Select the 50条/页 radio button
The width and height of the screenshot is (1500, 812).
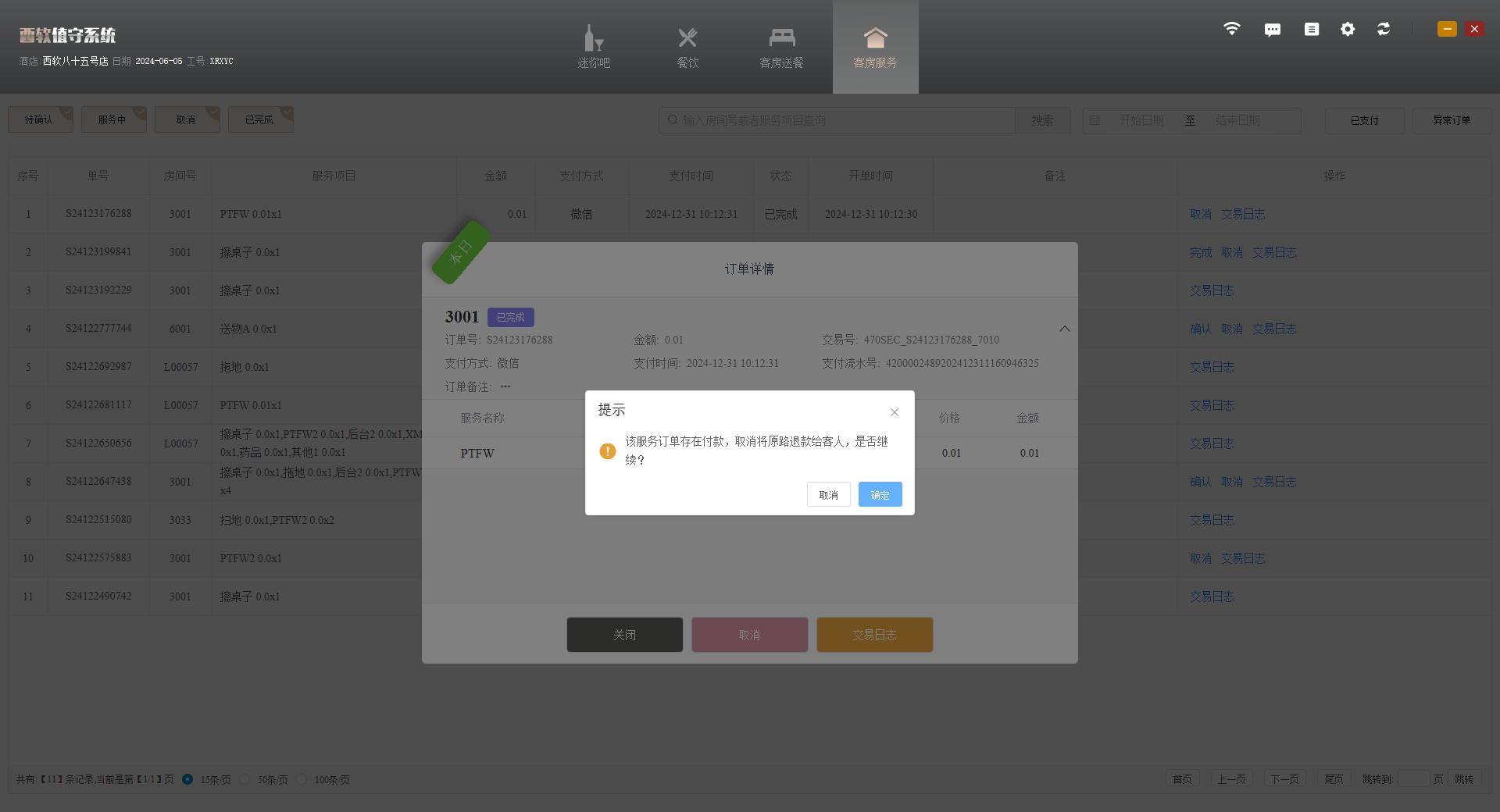click(245, 779)
